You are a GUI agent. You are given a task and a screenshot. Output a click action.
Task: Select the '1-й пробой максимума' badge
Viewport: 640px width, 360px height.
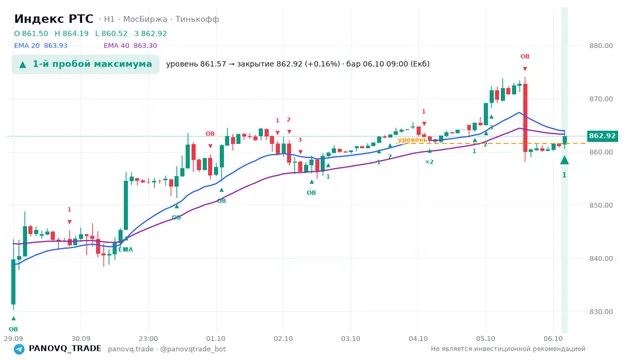[x=85, y=64]
